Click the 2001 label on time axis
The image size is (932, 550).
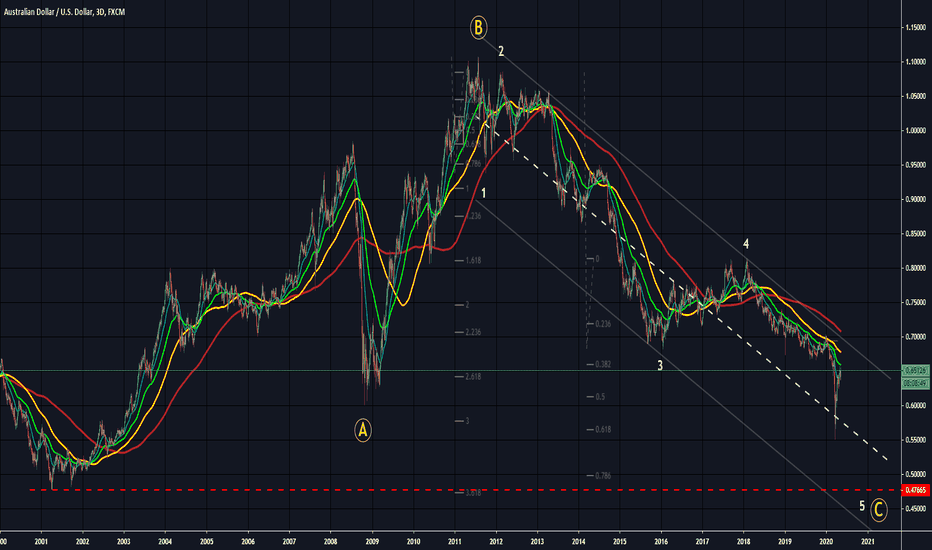[x=41, y=542]
